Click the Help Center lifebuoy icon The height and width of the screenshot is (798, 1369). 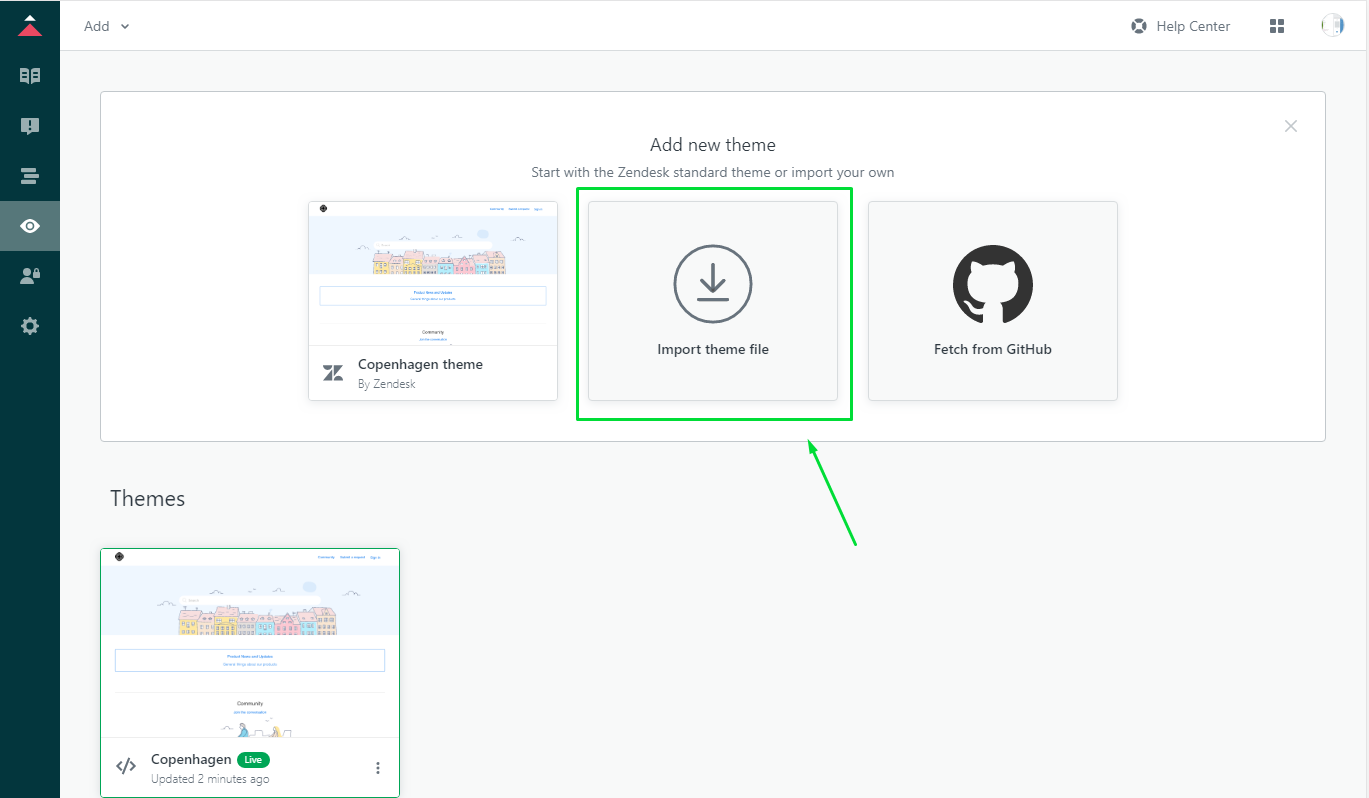pos(1138,26)
